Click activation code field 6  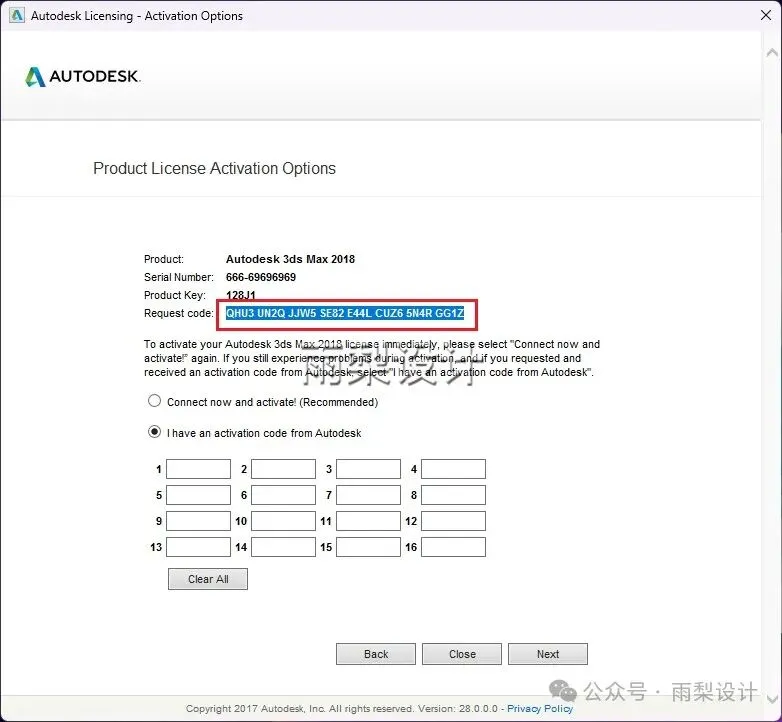283,495
